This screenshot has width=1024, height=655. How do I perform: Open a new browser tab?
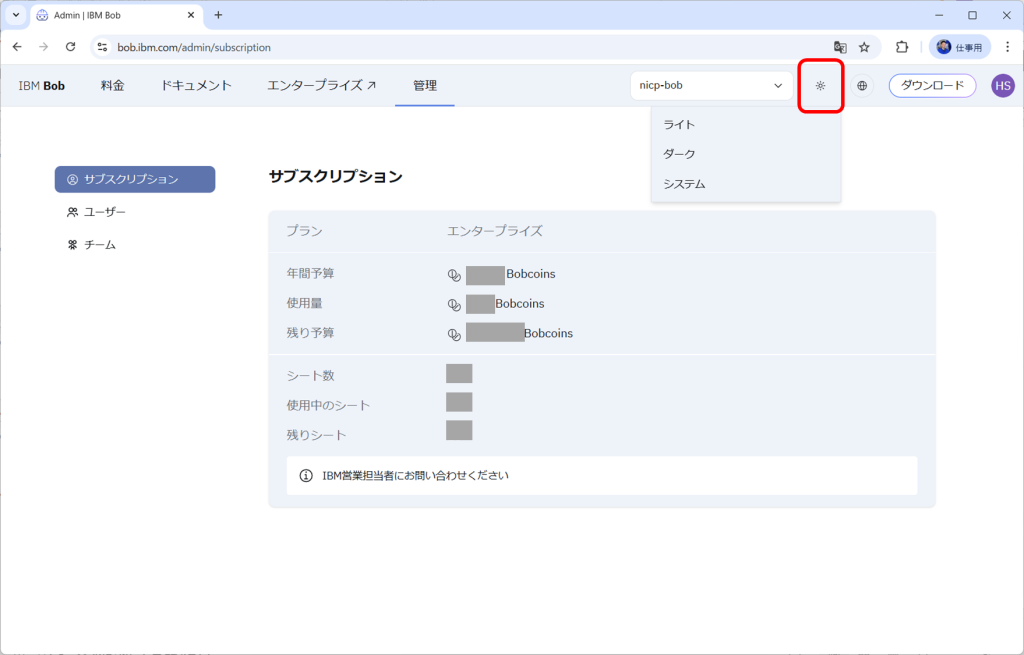pyautogui.click(x=218, y=15)
